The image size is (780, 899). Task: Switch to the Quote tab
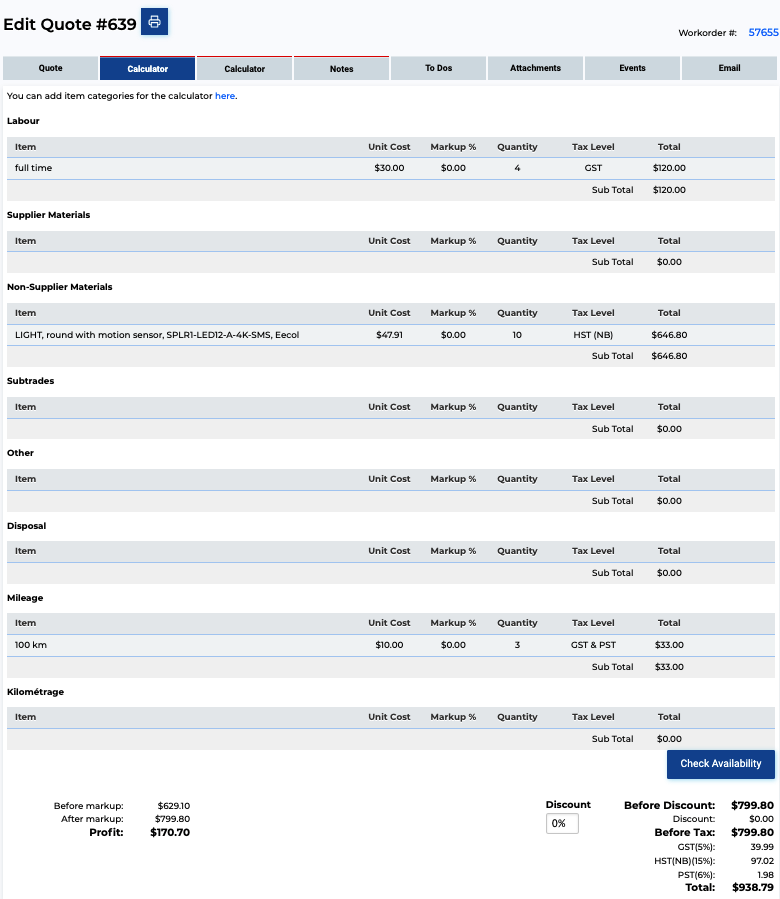(x=50, y=68)
